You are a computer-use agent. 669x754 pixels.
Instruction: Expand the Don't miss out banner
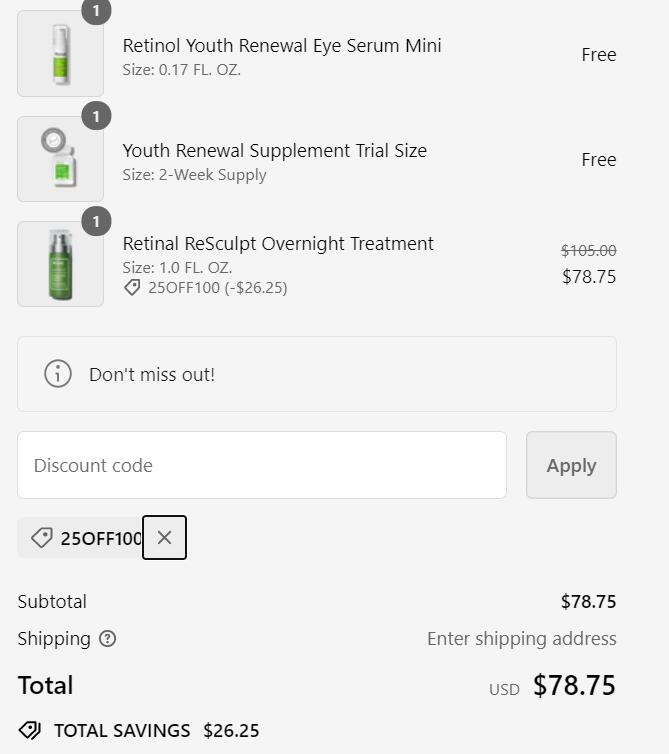click(x=317, y=374)
